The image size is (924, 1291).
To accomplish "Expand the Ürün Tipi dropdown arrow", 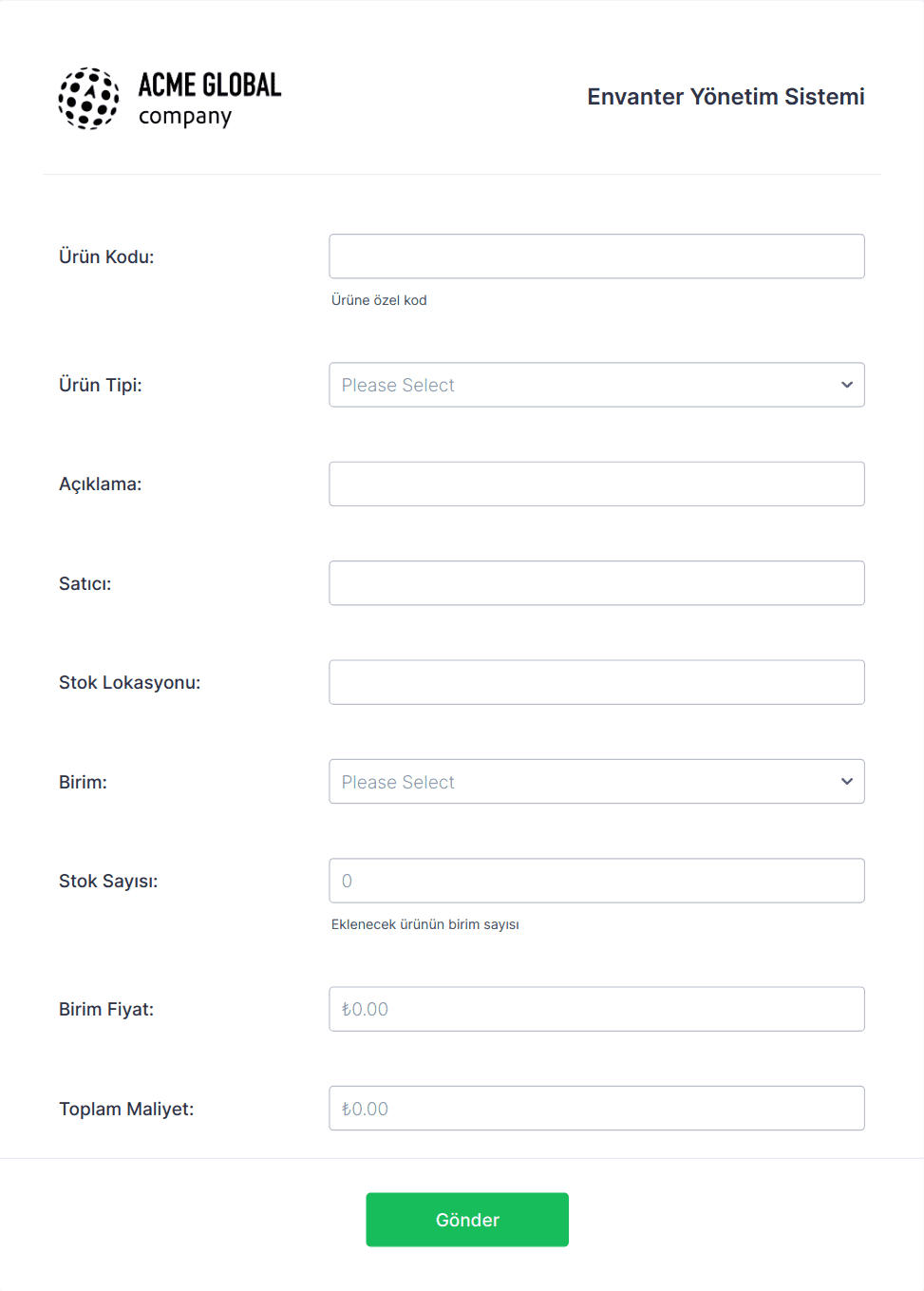I will [847, 385].
